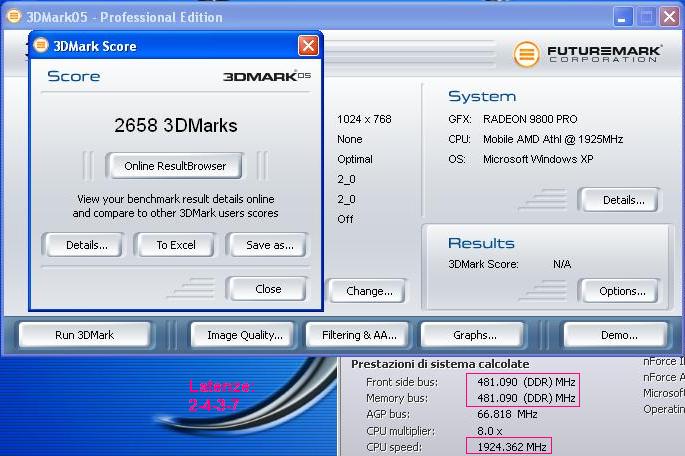This screenshot has width=685, height=456.
Task: Export the score with To Excel
Action: [x=176, y=245]
